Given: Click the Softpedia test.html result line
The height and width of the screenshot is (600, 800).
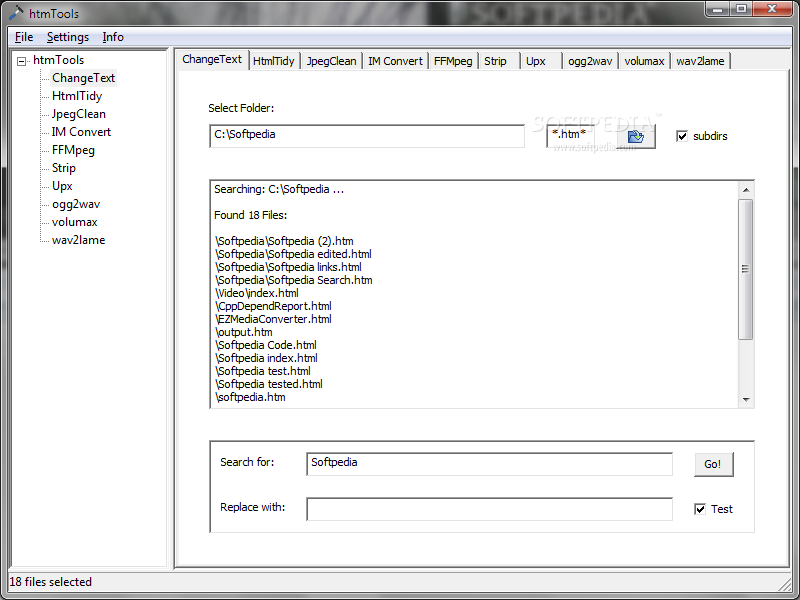Looking at the screenshot, I should tap(263, 371).
